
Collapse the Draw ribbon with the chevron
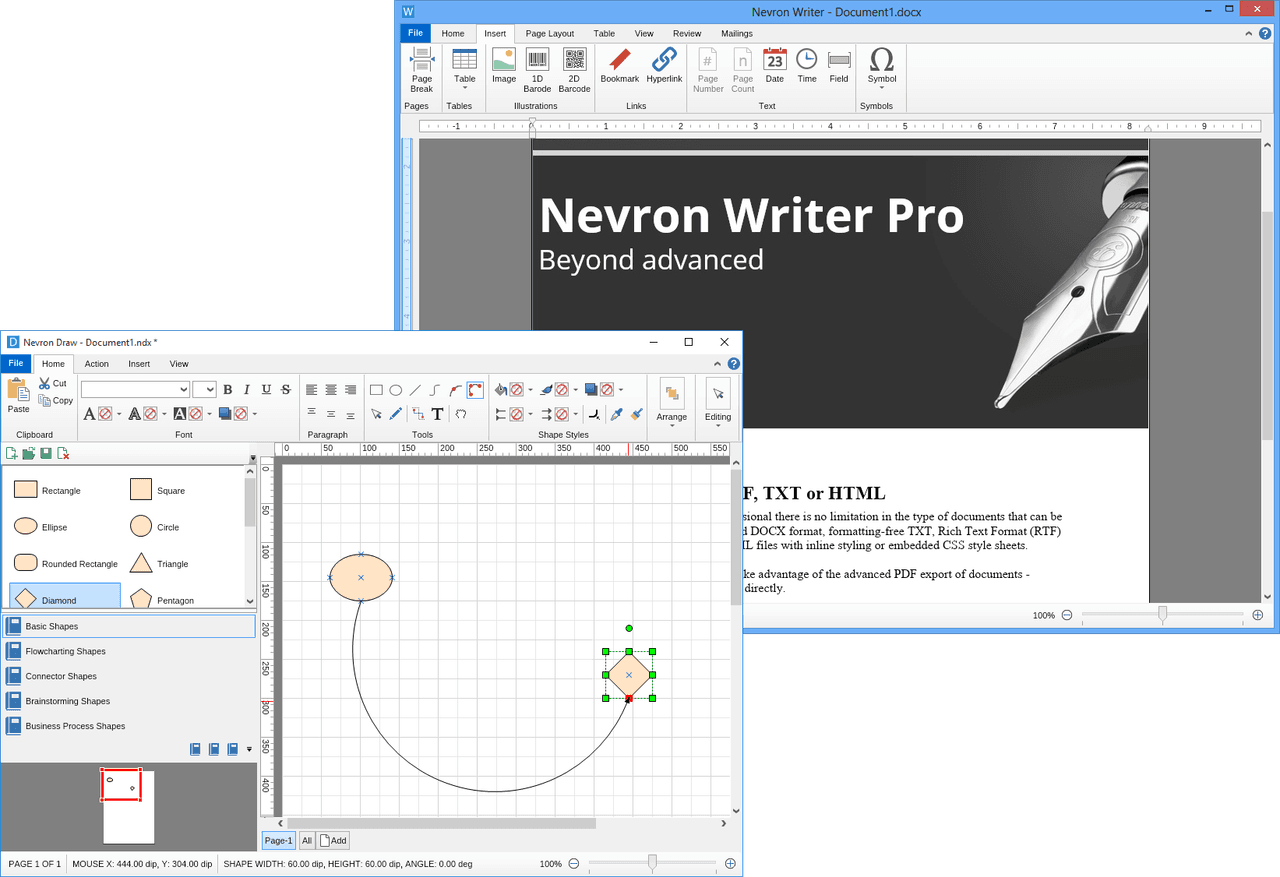(x=717, y=364)
